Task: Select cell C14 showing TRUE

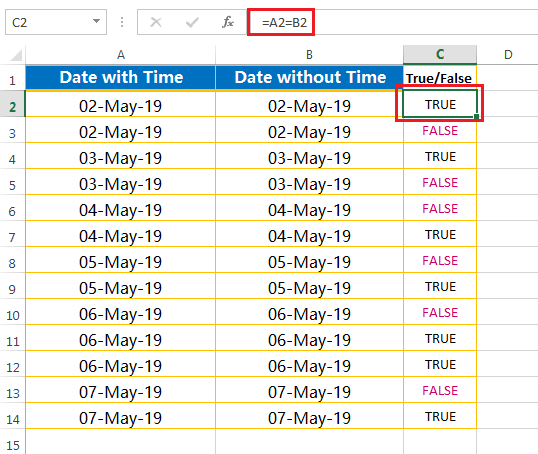Action: click(440, 417)
